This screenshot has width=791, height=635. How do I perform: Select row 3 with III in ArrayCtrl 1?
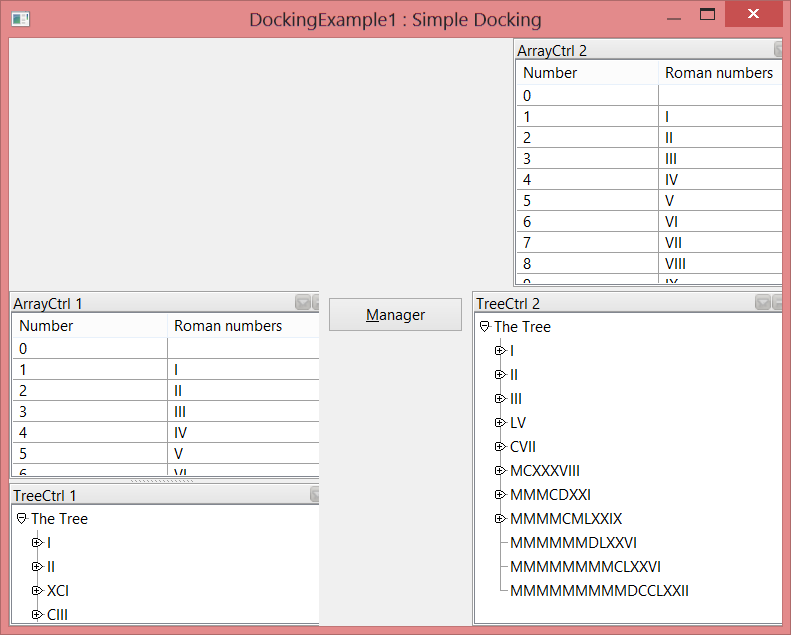point(165,411)
